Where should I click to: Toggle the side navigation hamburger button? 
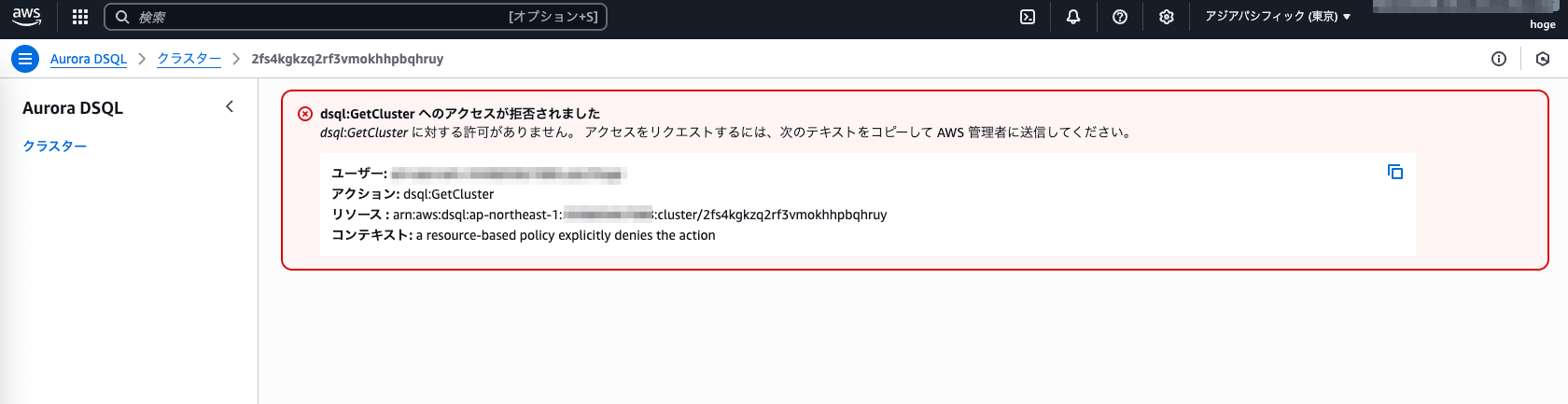(x=25, y=59)
